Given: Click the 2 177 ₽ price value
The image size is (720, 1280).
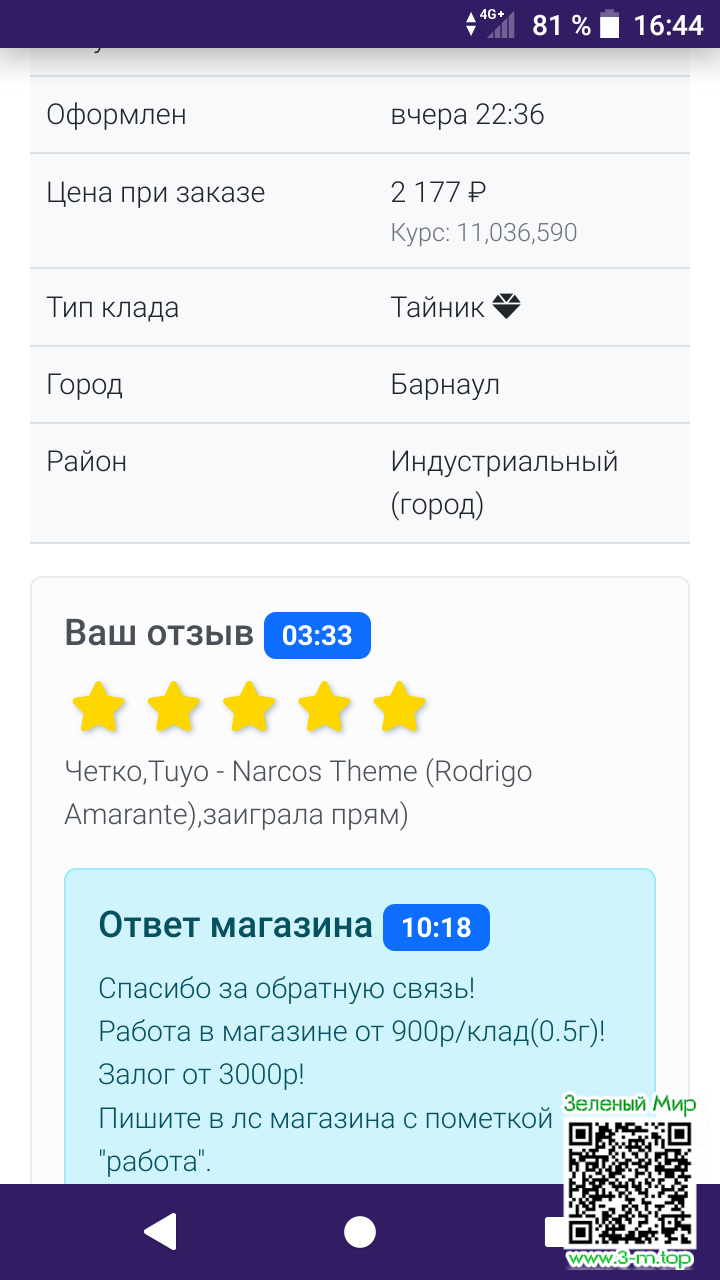Looking at the screenshot, I should tap(438, 192).
